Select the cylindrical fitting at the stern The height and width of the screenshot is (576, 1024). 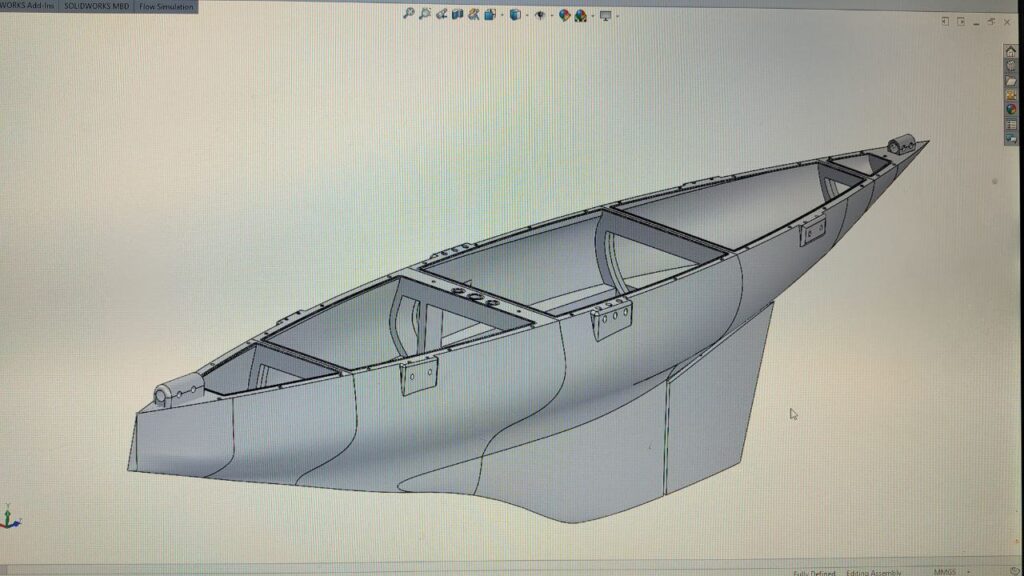pyautogui.click(x=178, y=391)
